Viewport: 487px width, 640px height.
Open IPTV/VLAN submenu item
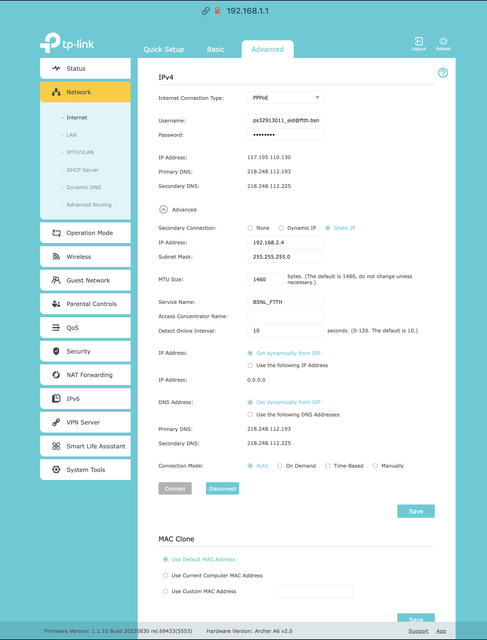pyautogui.click(x=80, y=152)
